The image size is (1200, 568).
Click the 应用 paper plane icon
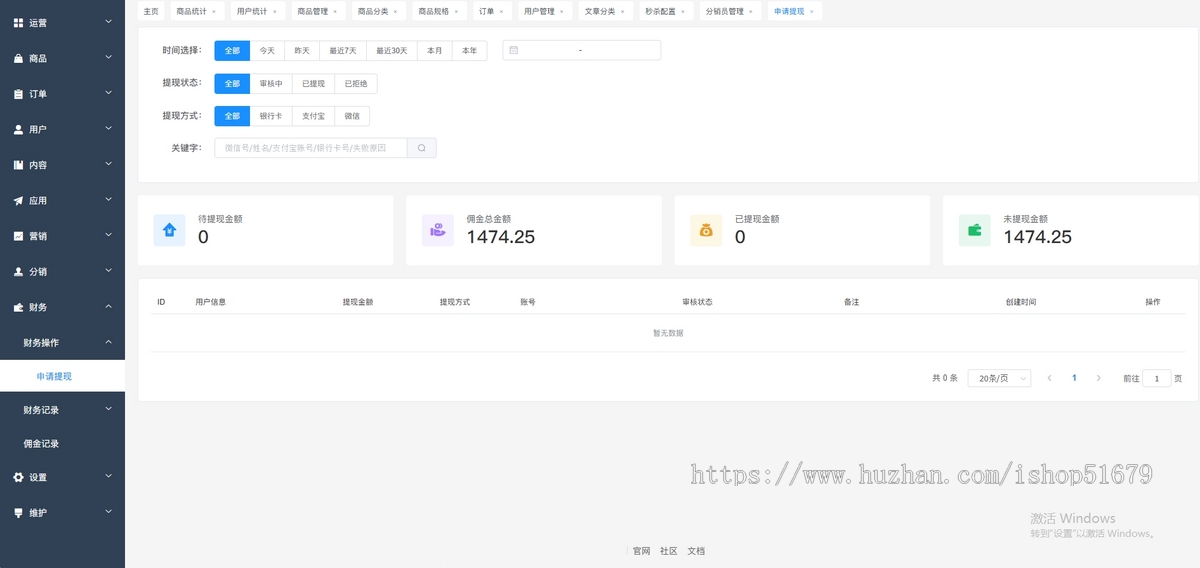(18, 200)
